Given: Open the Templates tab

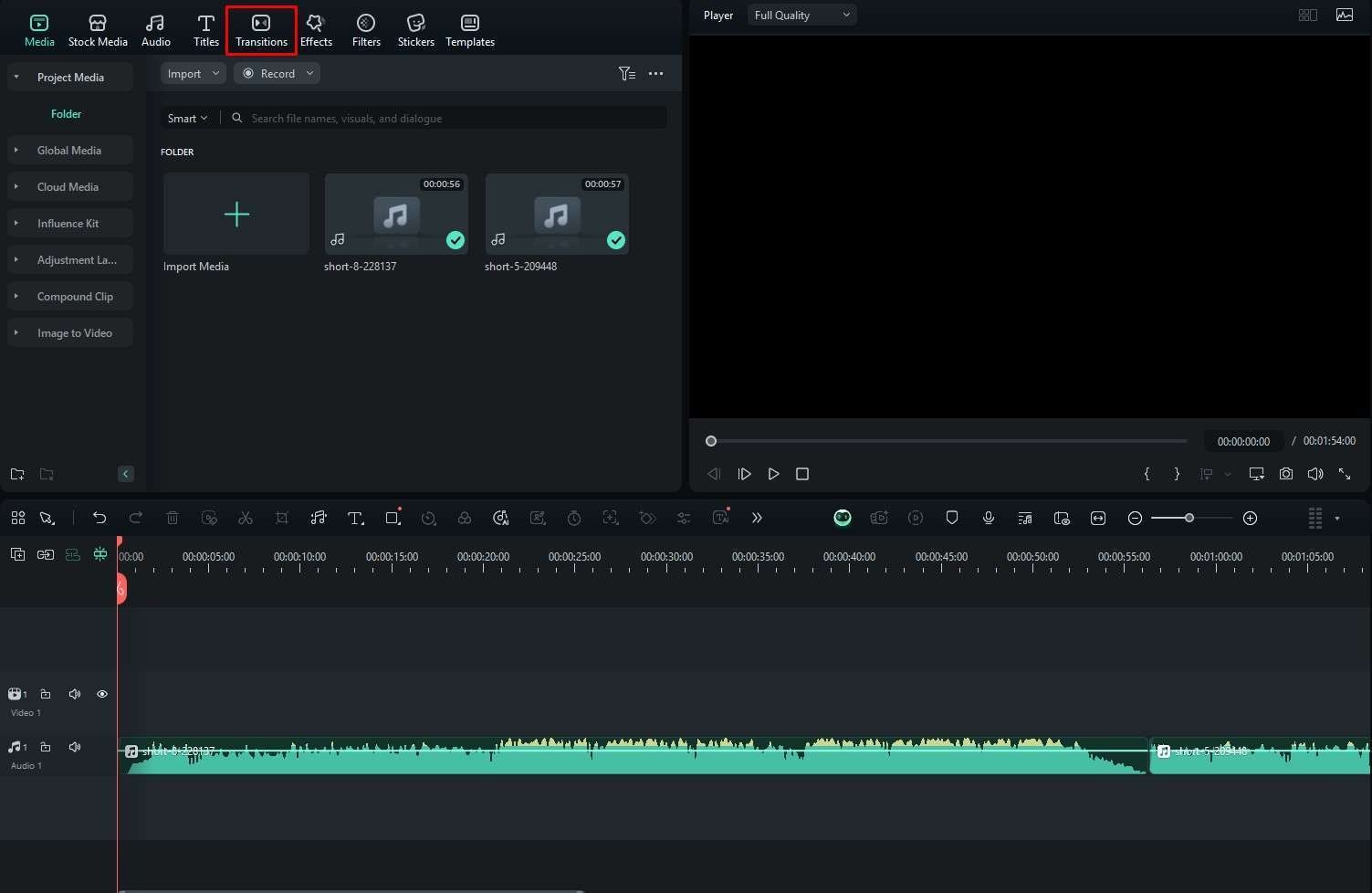Looking at the screenshot, I should click(x=470, y=30).
